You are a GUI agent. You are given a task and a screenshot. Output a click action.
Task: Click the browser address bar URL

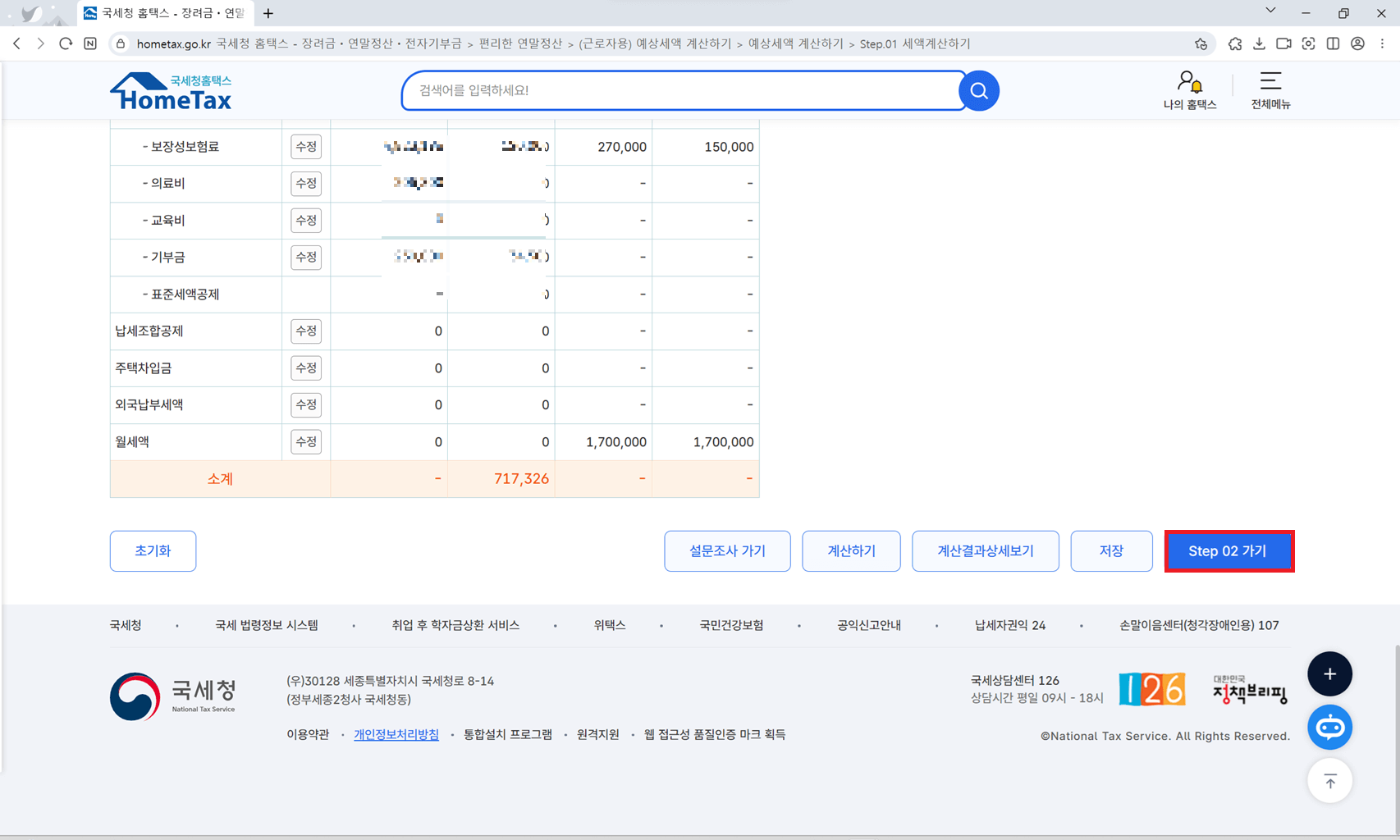click(553, 43)
